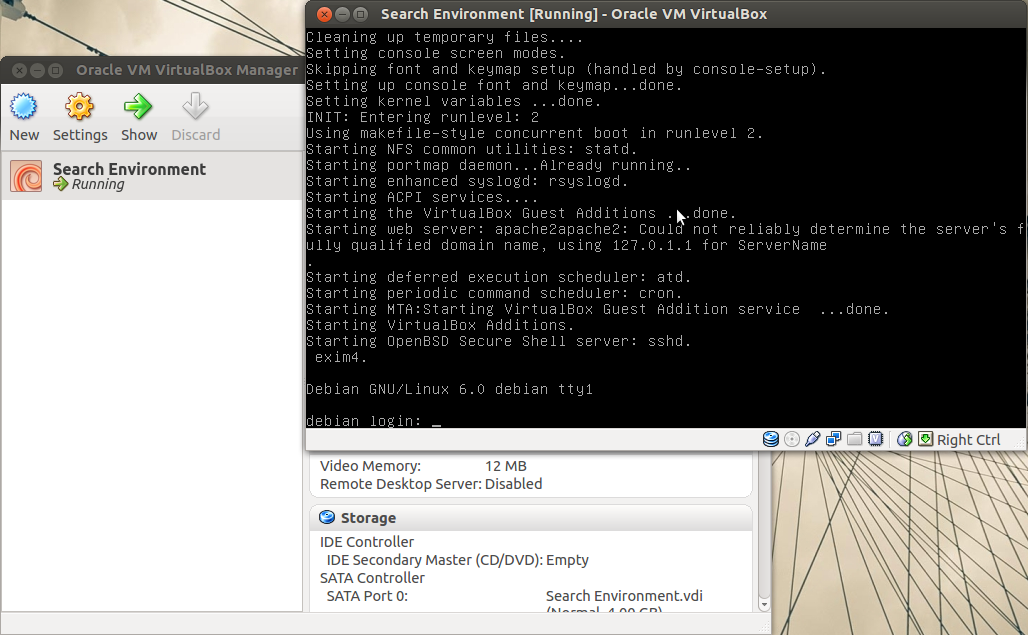Click mouse integration globe status icon
This screenshot has height=635, width=1028.
[x=905, y=439]
